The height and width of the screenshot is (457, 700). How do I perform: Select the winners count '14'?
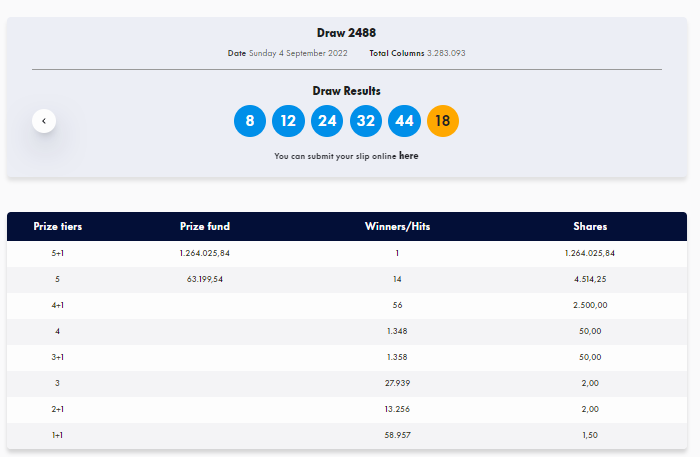pos(397,279)
